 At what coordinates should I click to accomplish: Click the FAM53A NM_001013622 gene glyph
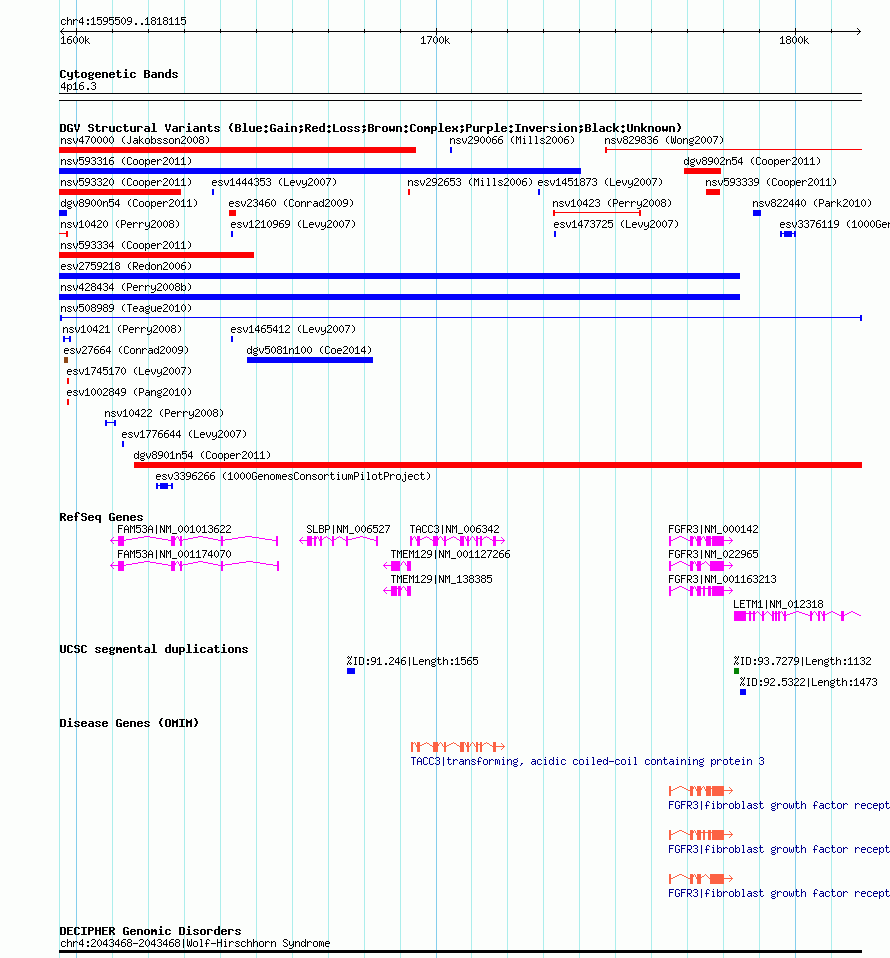(x=194, y=541)
